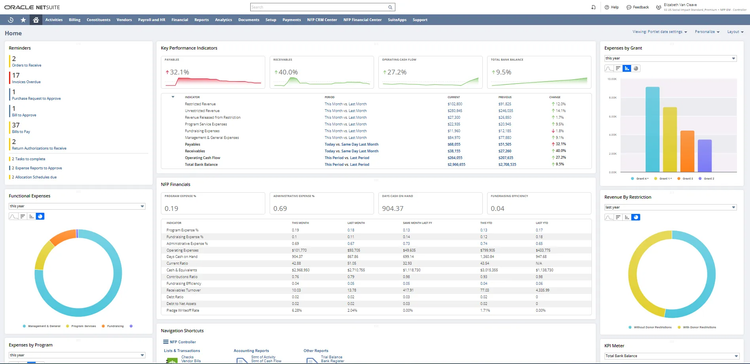Screen dimensions: 750x364
Task: Select column chart icon in Revenue By Restriction
Action: click(x=627, y=217)
